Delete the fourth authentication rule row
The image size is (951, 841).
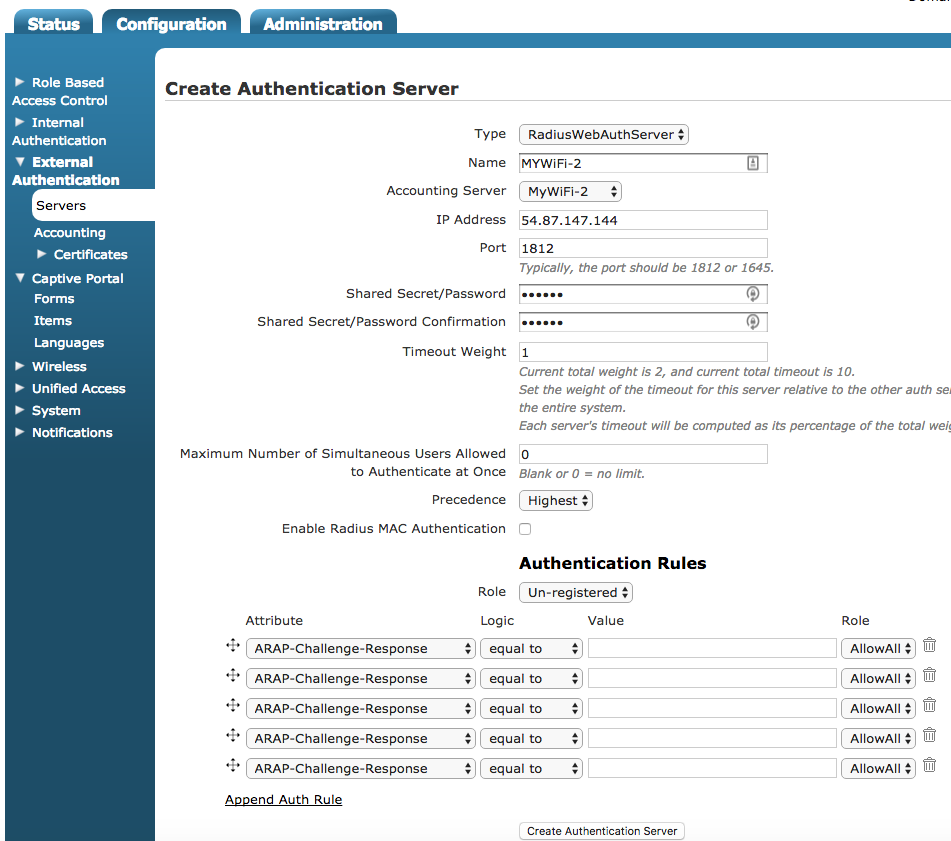929,735
